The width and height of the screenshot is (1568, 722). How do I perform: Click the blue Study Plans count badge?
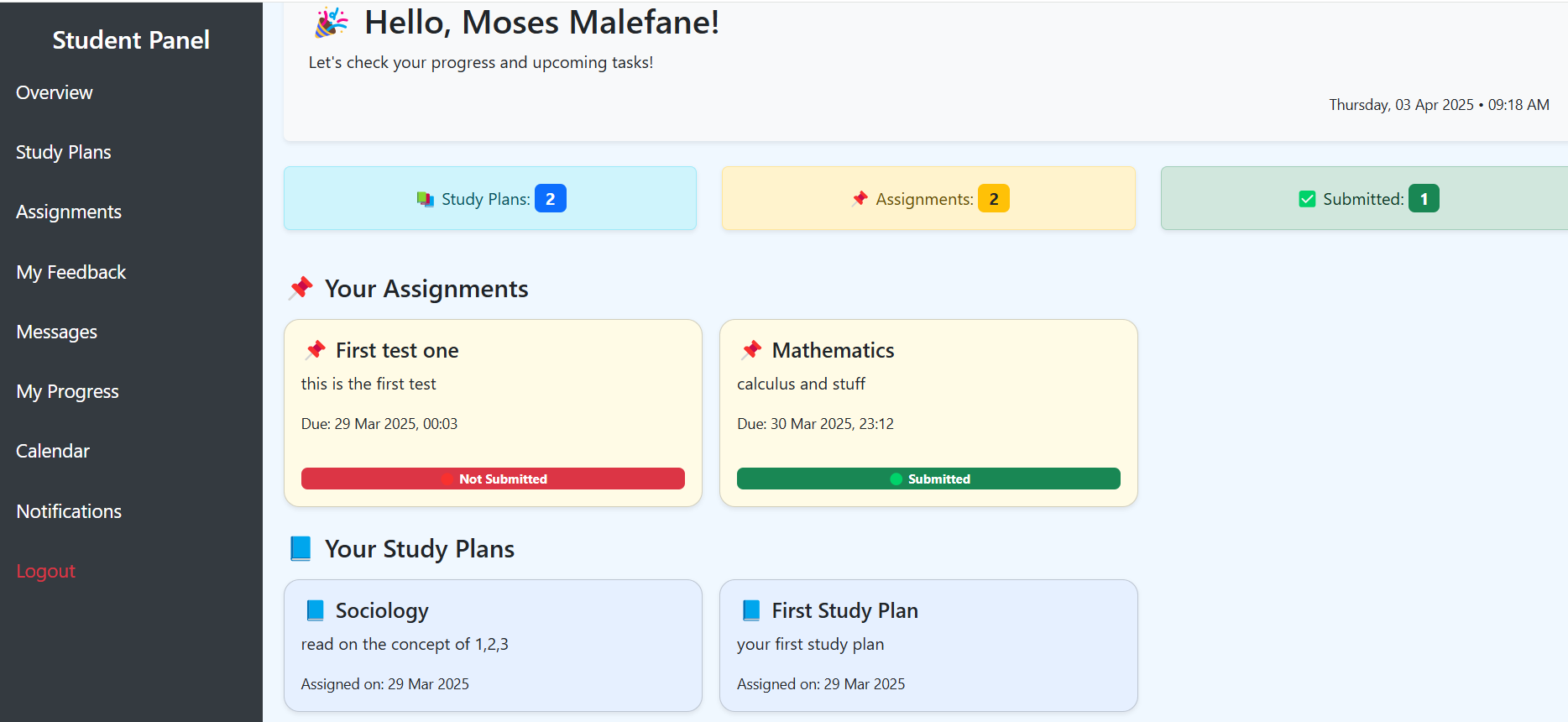point(551,199)
